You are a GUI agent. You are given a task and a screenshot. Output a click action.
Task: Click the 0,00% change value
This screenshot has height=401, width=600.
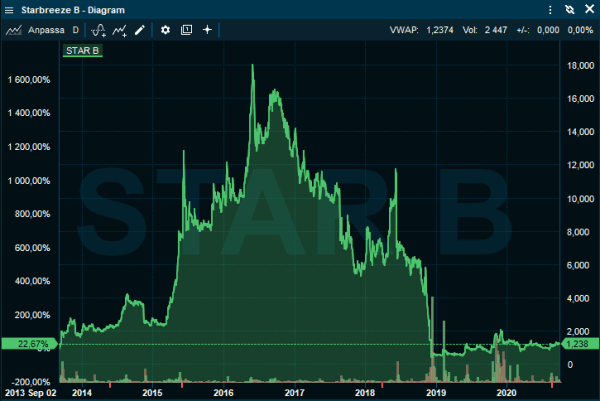click(x=580, y=30)
